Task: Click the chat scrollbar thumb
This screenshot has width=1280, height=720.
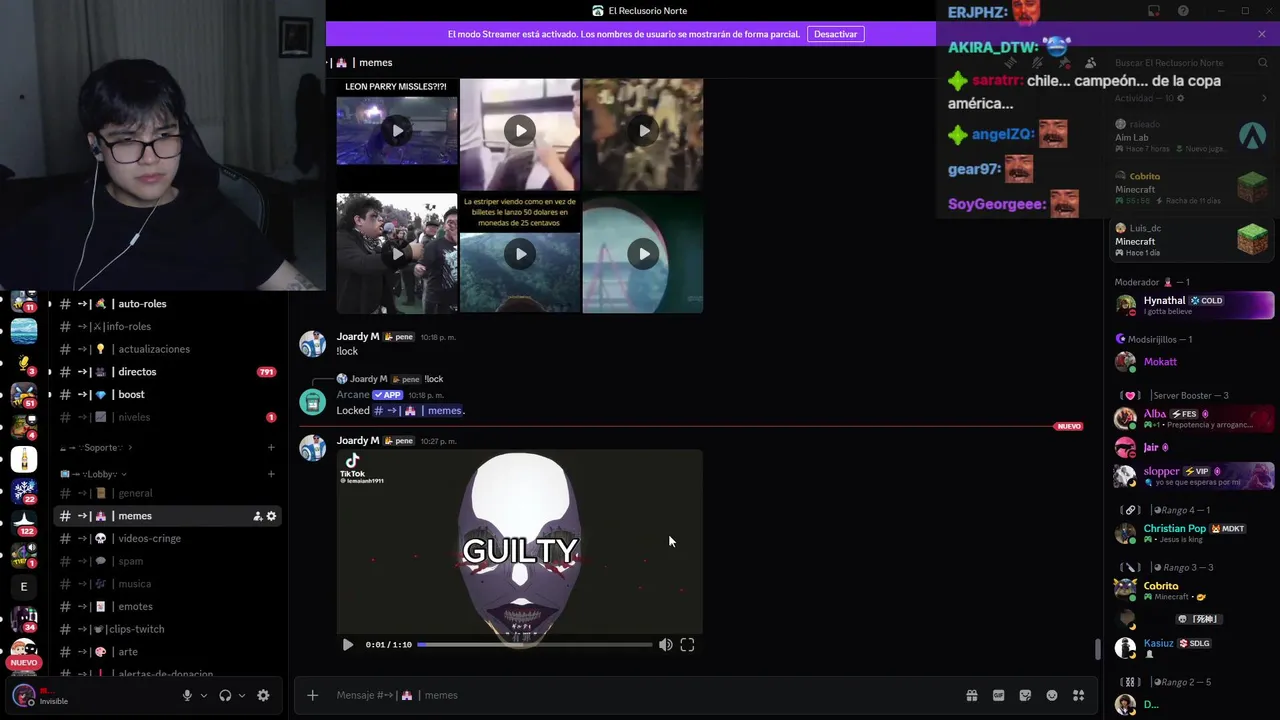Action: [x=1097, y=649]
